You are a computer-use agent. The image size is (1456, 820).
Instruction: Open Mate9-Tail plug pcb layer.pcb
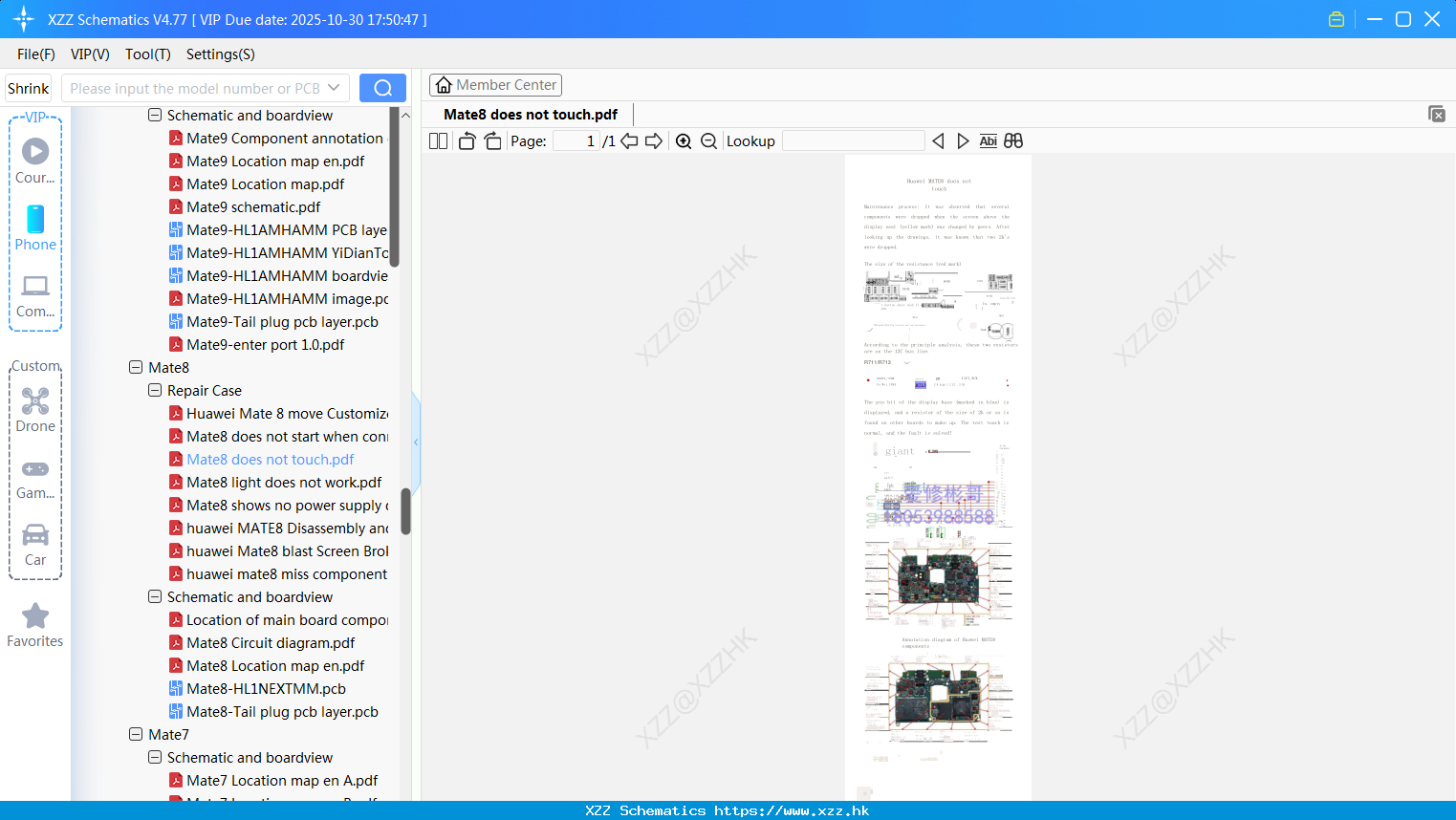pyautogui.click(x=282, y=321)
